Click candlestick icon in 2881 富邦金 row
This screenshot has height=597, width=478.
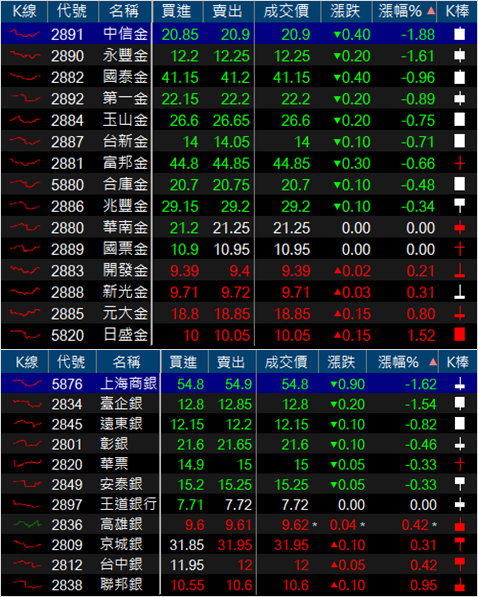(x=459, y=163)
